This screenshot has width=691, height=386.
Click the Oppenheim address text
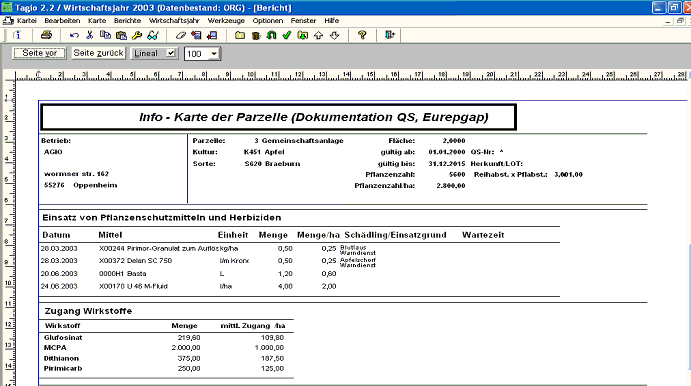click(x=95, y=185)
